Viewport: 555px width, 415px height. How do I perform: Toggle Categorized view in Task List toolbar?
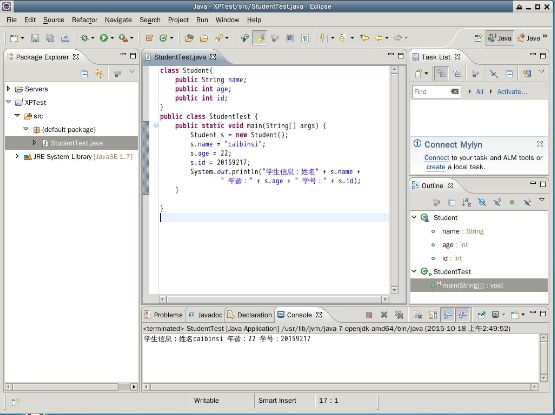click(441, 74)
